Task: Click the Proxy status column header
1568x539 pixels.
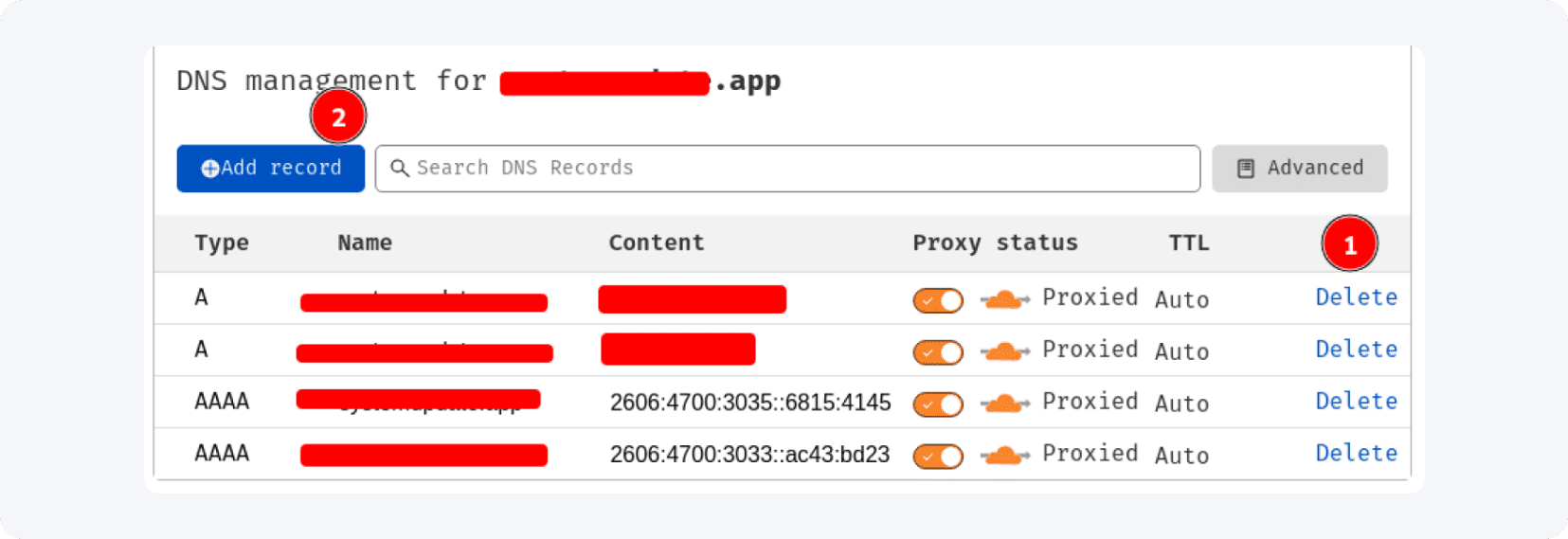Action: point(995,243)
